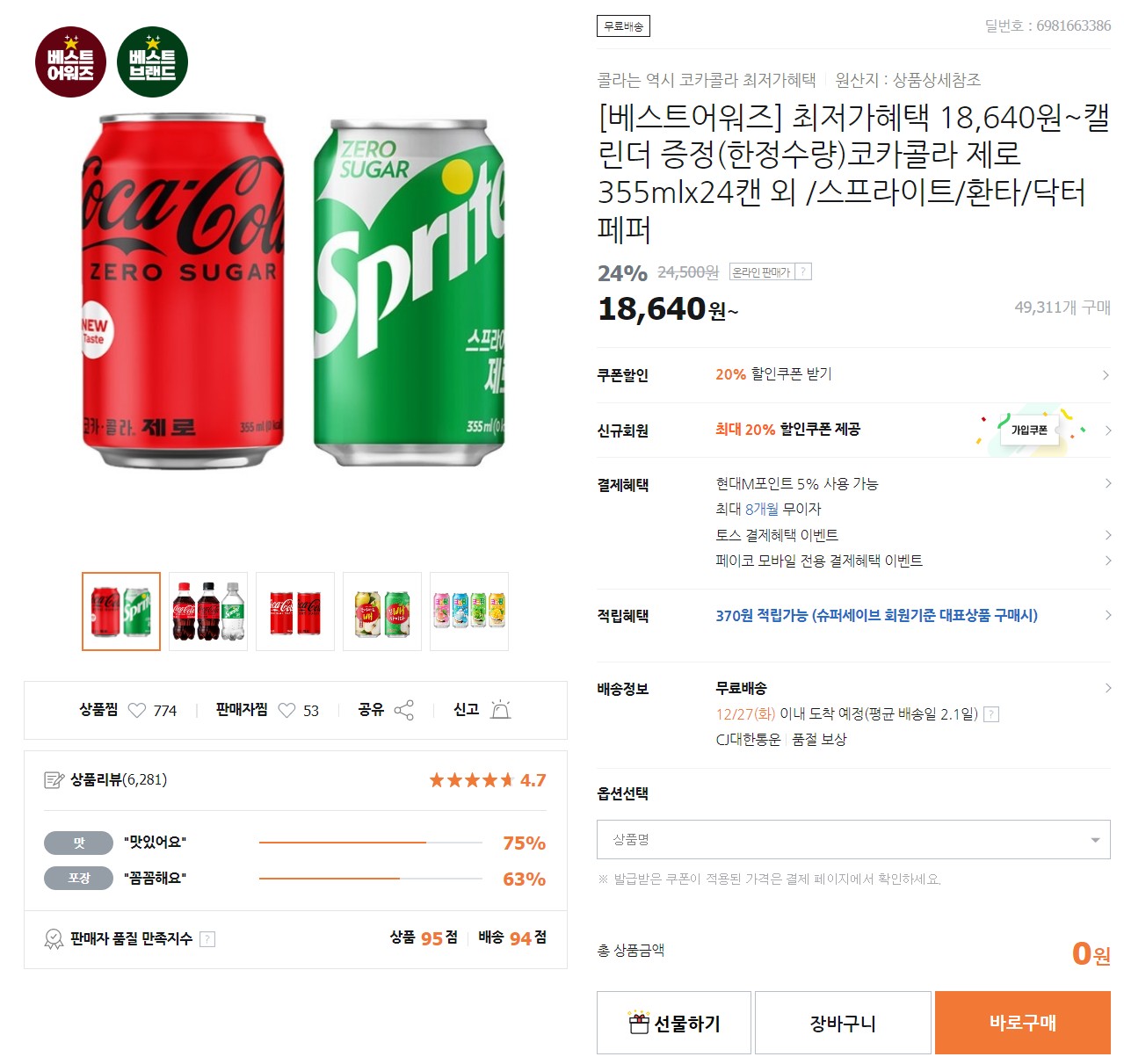Screen dimensions: 1124x1064
Task: Open the 8개월 무이자 installment link
Action: click(769, 509)
